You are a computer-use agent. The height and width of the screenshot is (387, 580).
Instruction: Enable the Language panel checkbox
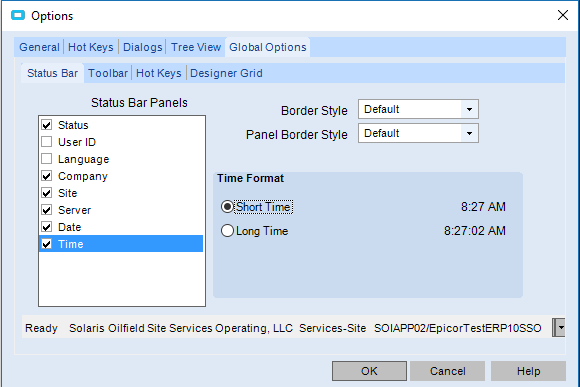pos(47,159)
